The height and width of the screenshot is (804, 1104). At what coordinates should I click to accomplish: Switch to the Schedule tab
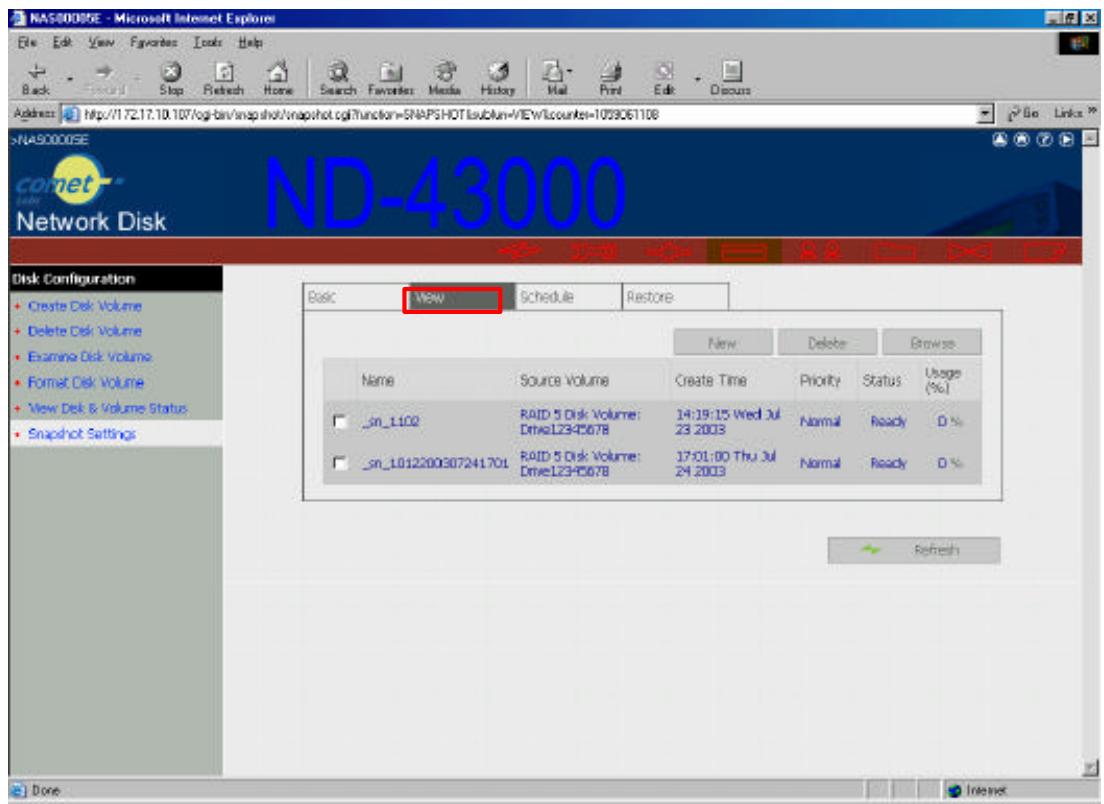pyautogui.click(x=568, y=297)
